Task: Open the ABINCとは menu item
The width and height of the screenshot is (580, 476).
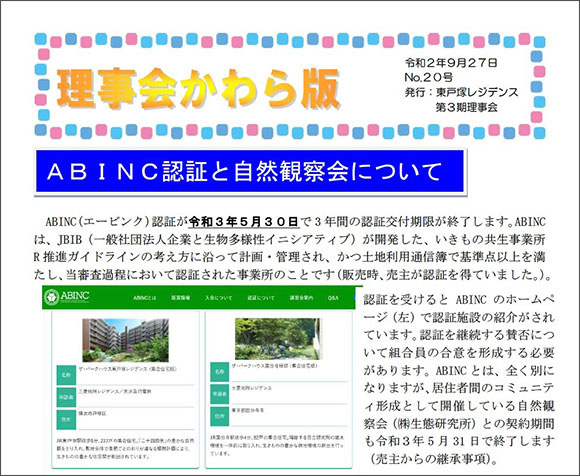Action: tap(145, 298)
